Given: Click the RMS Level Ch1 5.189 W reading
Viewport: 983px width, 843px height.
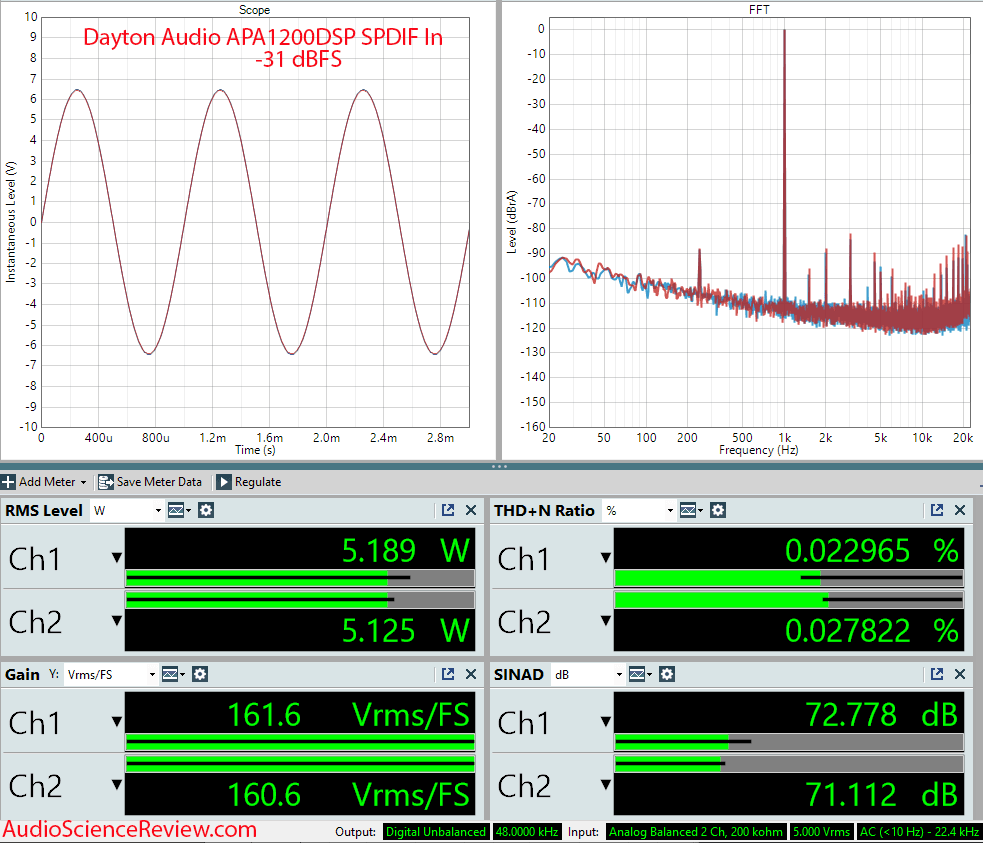Looking at the screenshot, I should (x=406, y=551).
